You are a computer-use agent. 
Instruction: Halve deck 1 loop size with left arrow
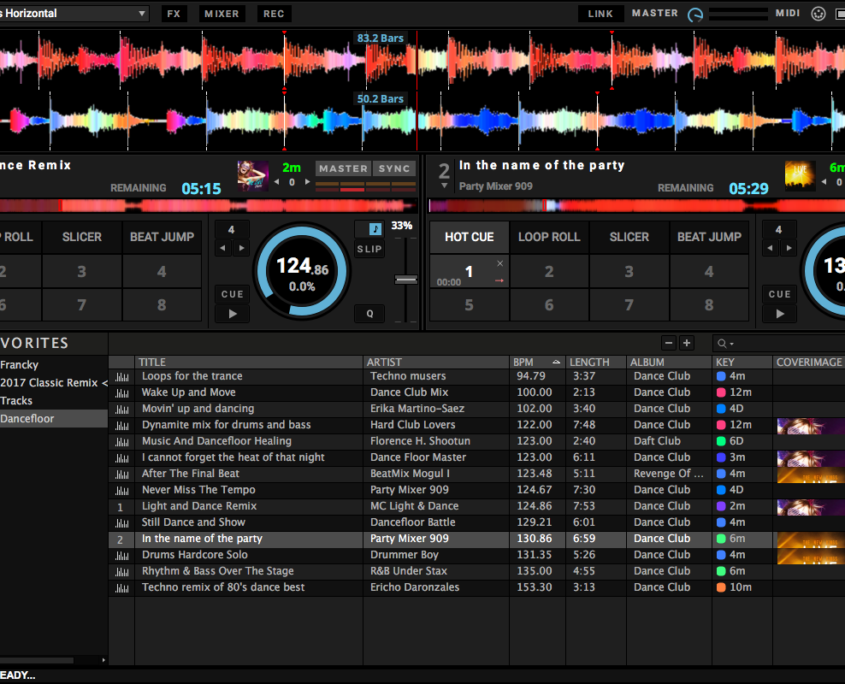click(223, 248)
